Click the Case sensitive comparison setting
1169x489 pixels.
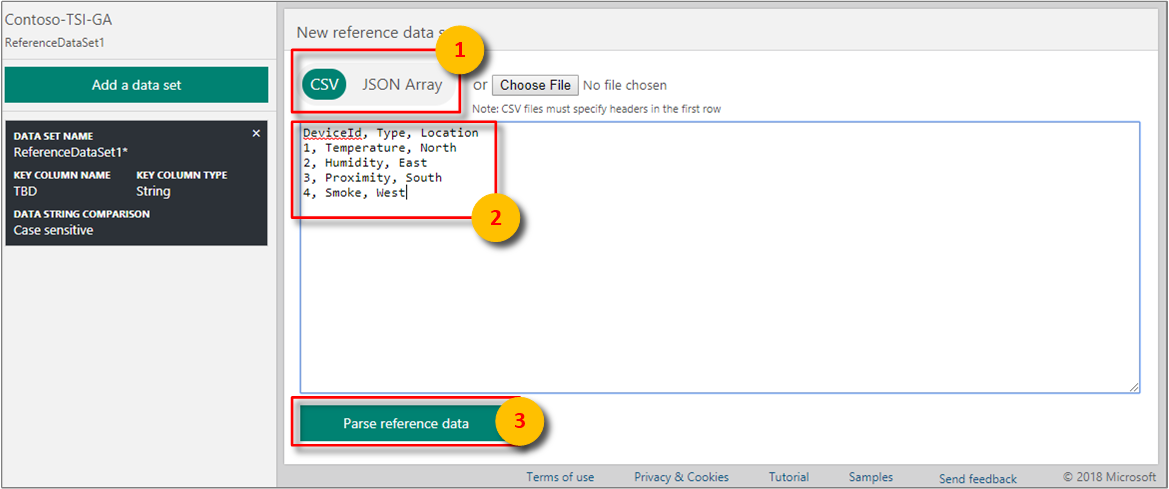53,230
